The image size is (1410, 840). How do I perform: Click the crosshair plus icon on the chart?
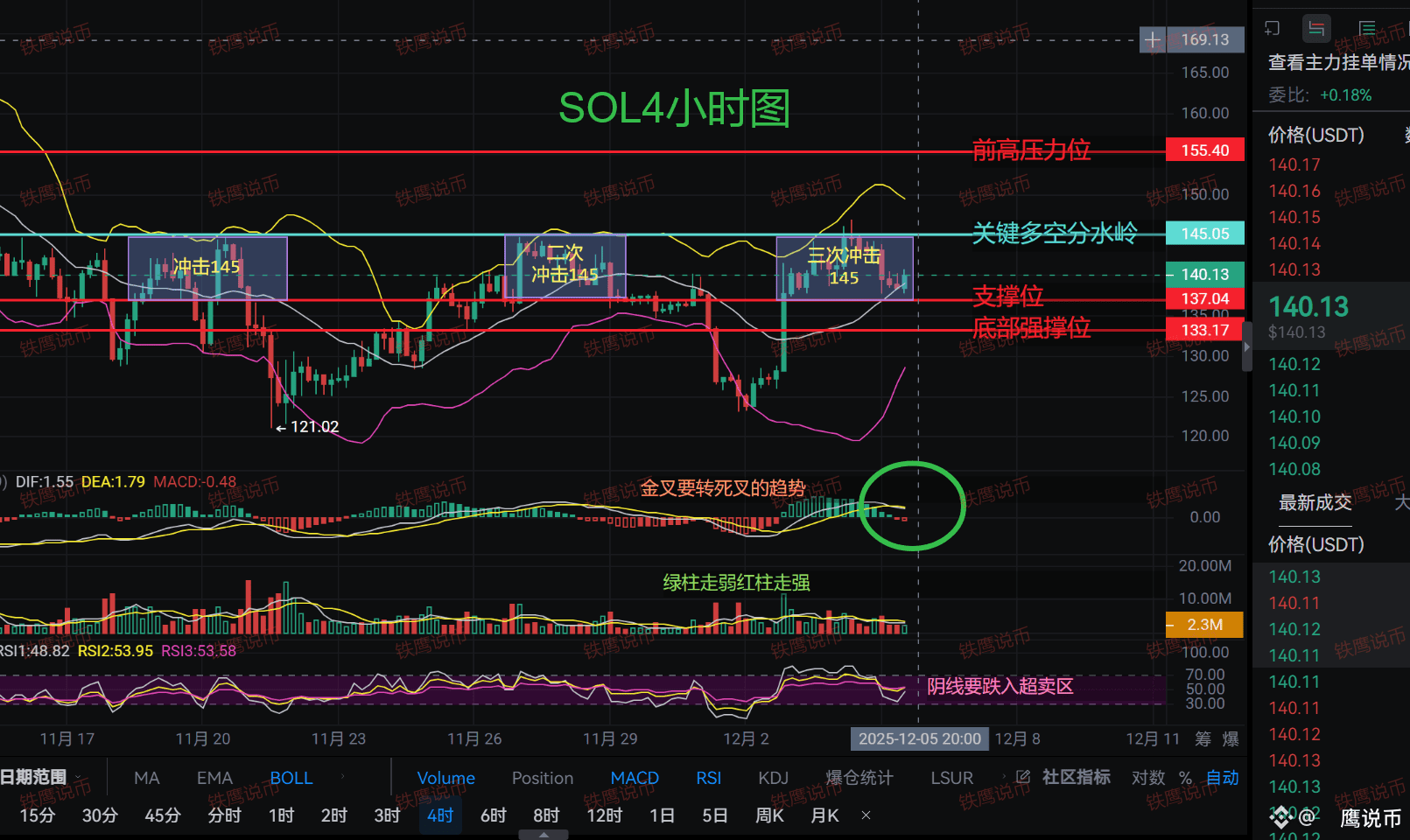click(x=1153, y=39)
